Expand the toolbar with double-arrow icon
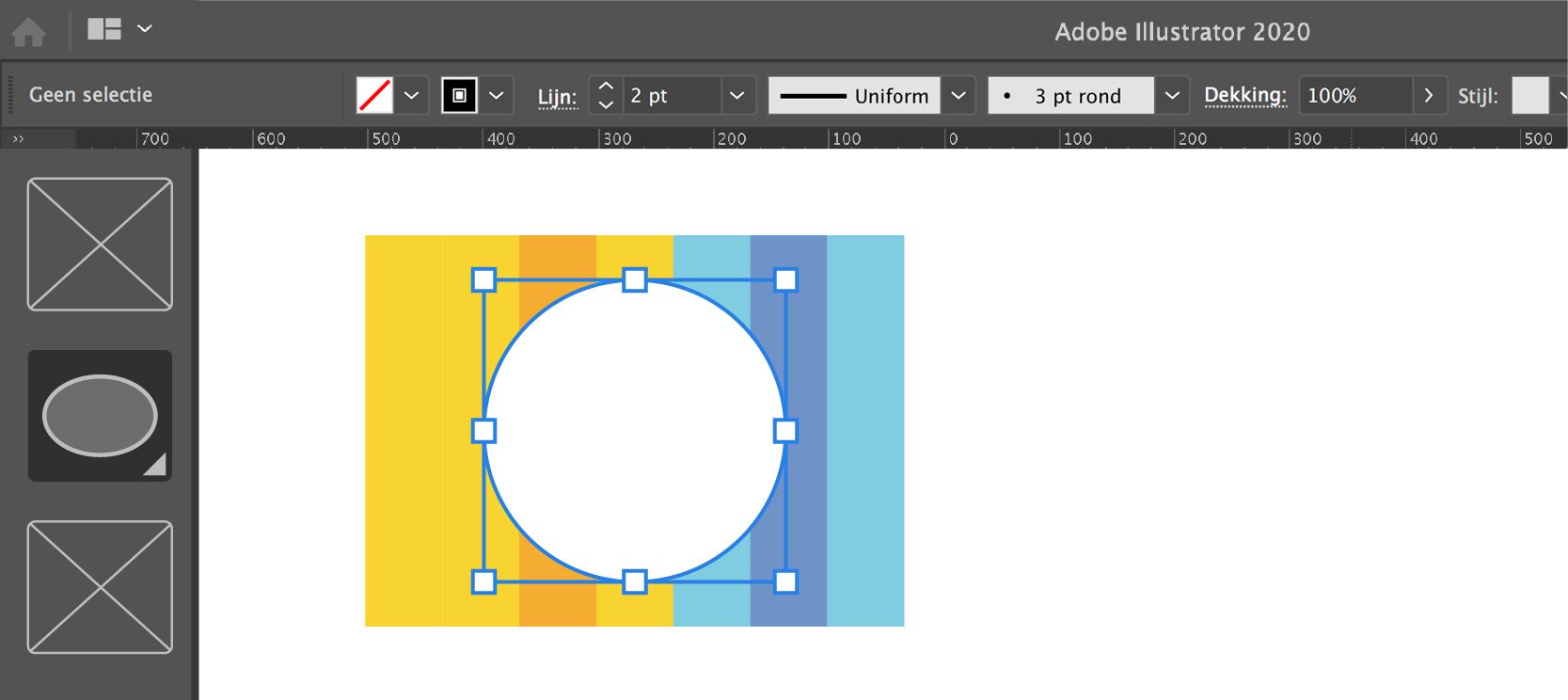Image resolution: width=1568 pixels, height=700 pixels. coord(18,139)
